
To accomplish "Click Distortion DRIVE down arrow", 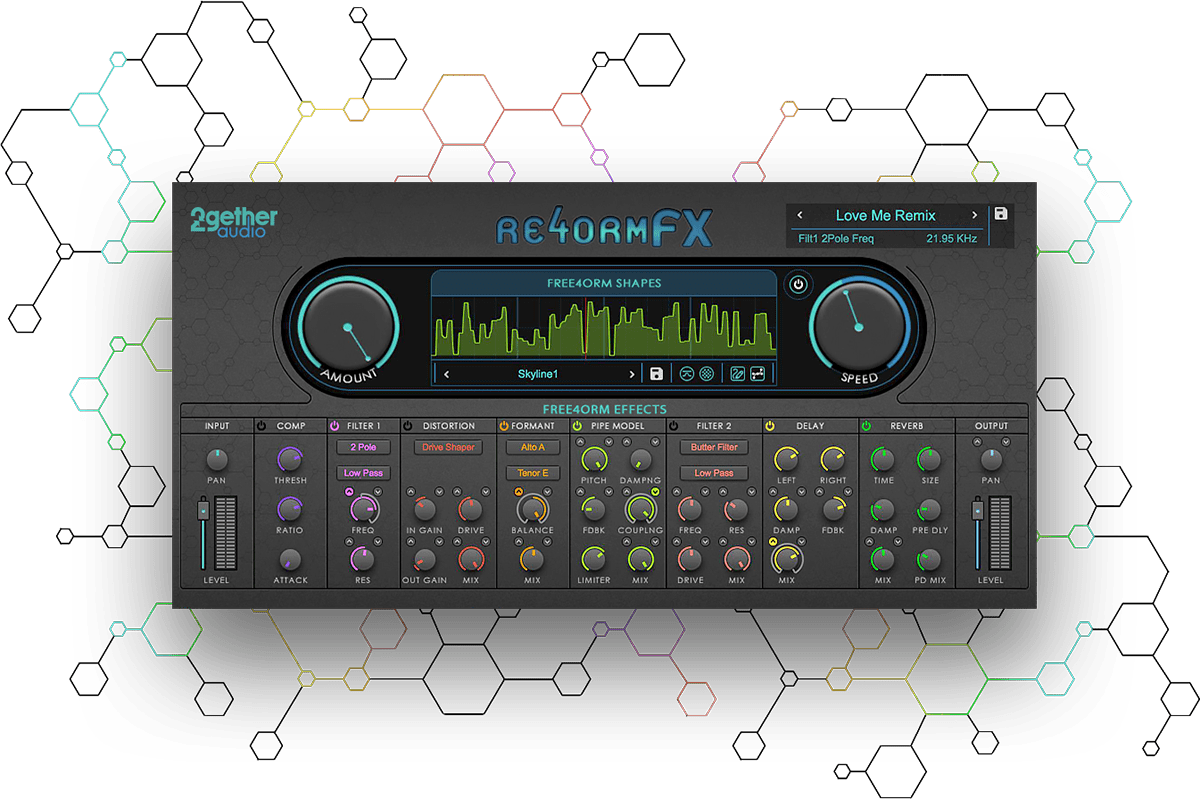I will tap(484, 492).
